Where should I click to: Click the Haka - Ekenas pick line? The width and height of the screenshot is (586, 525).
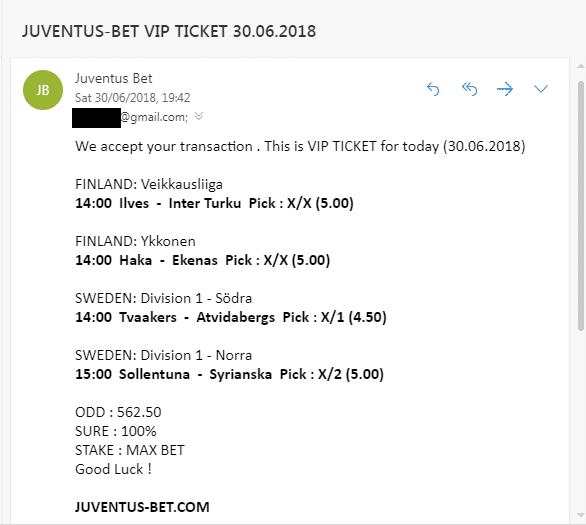(x=203, y=260)
